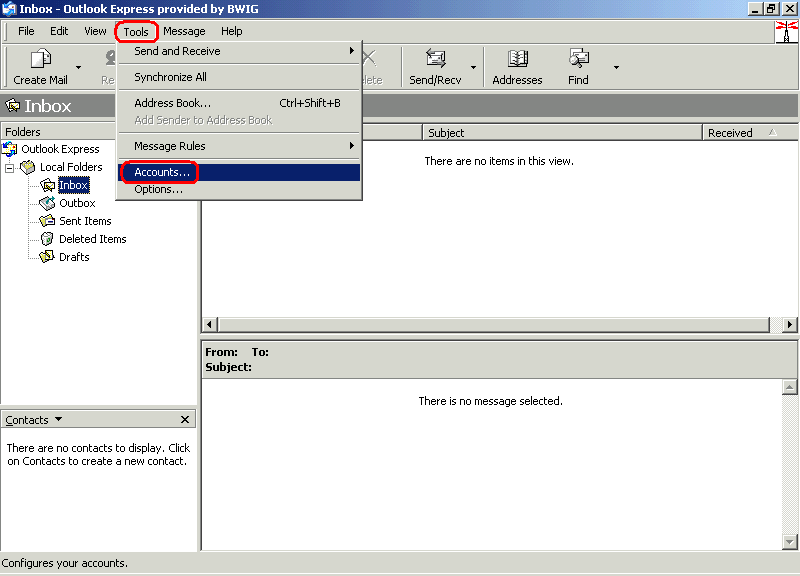Open the Message menu
800x576 pixels.
(x=184, y=31)
